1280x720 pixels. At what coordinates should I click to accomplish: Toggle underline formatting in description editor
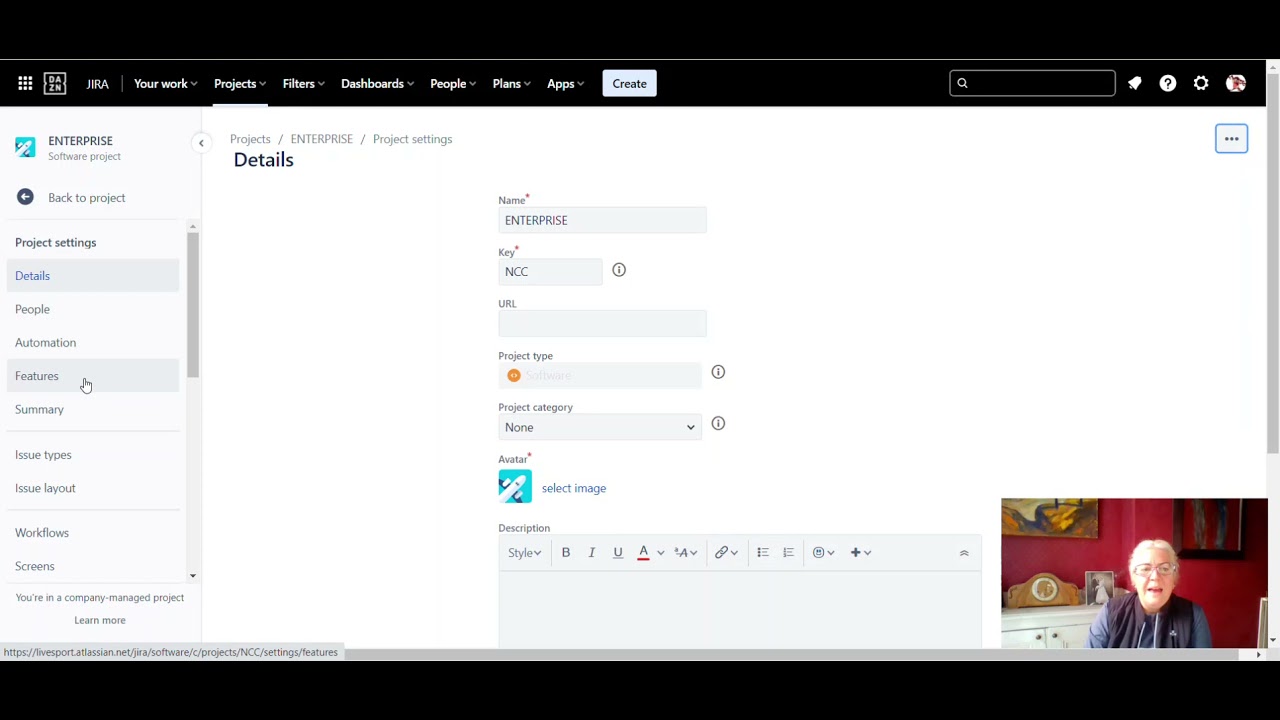pos(618,552)
